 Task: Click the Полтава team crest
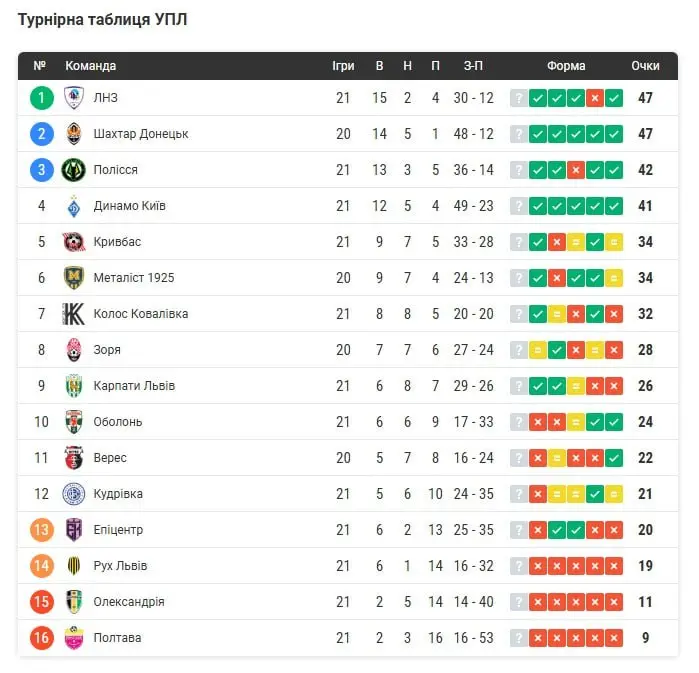tap(74, 638)
